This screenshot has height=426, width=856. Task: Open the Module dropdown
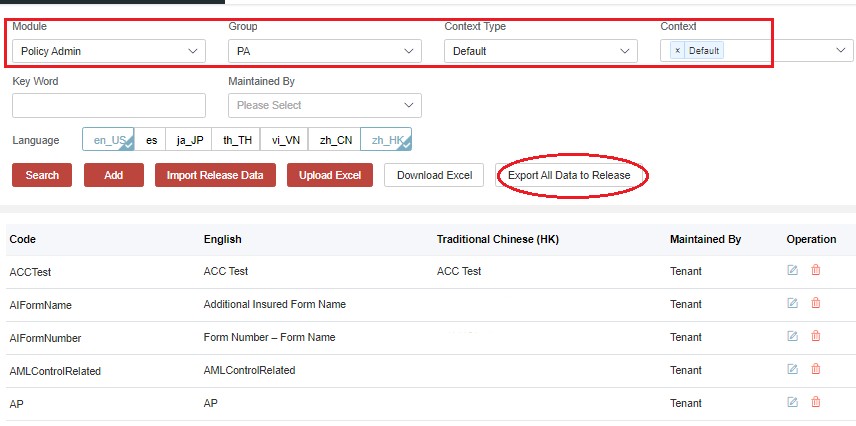(109, 51)
